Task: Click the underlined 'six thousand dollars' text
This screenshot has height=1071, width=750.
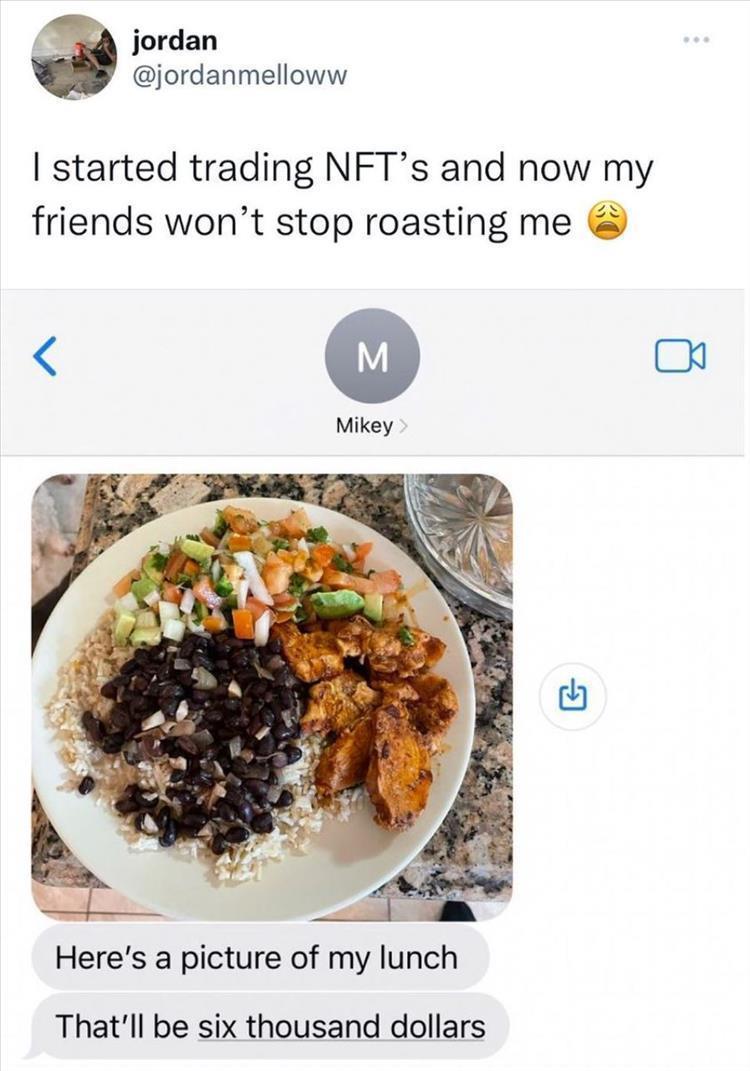Action: click(342, 1026)
